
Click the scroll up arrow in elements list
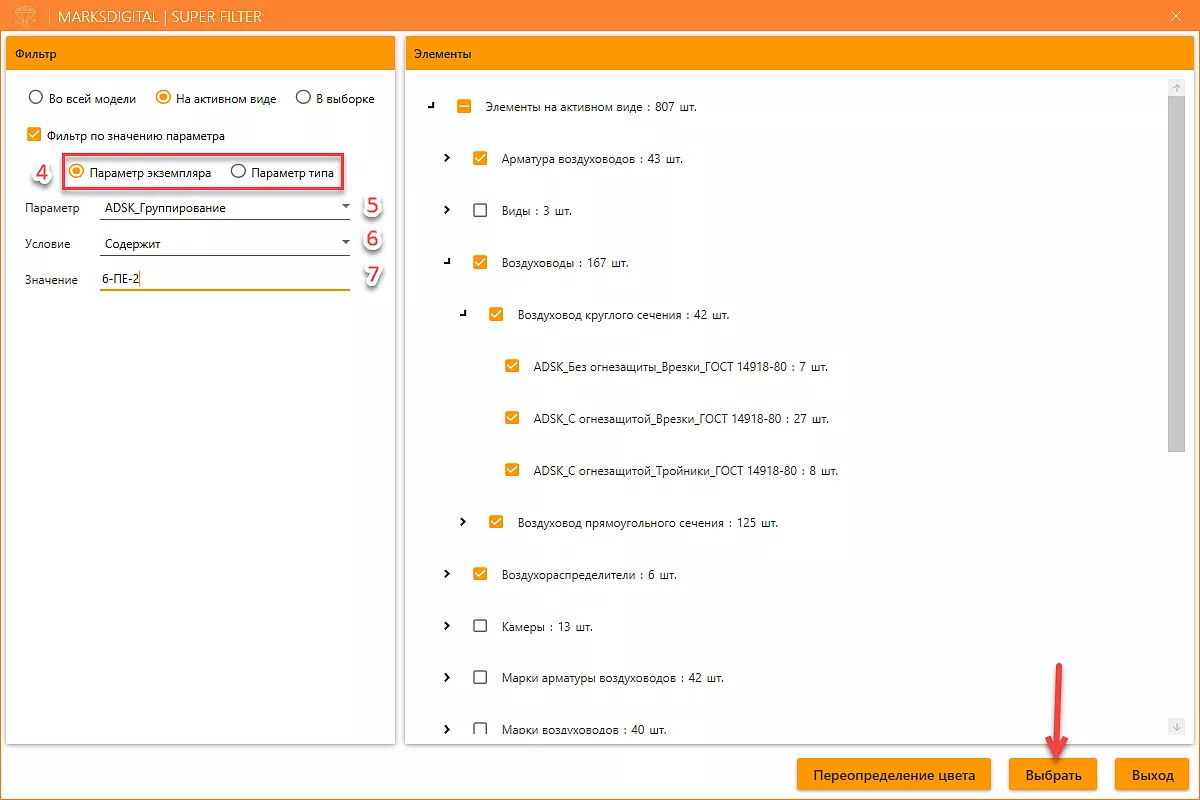[1176, 89]
